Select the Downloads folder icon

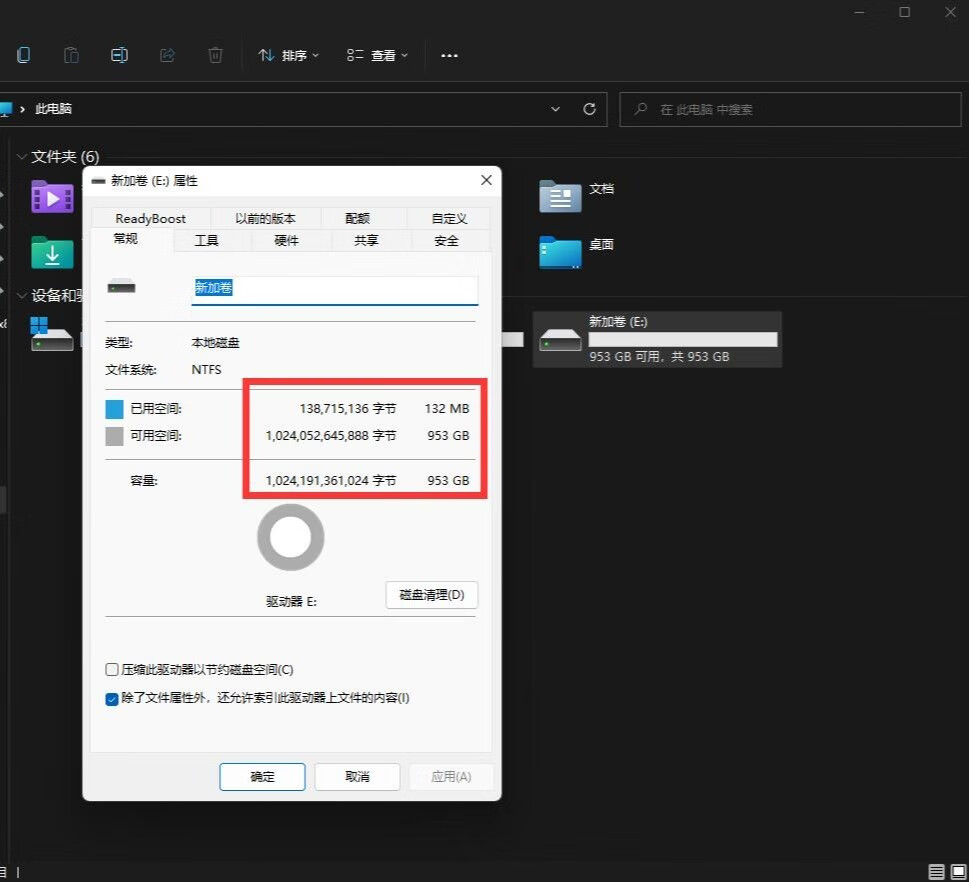click(53, 252)
